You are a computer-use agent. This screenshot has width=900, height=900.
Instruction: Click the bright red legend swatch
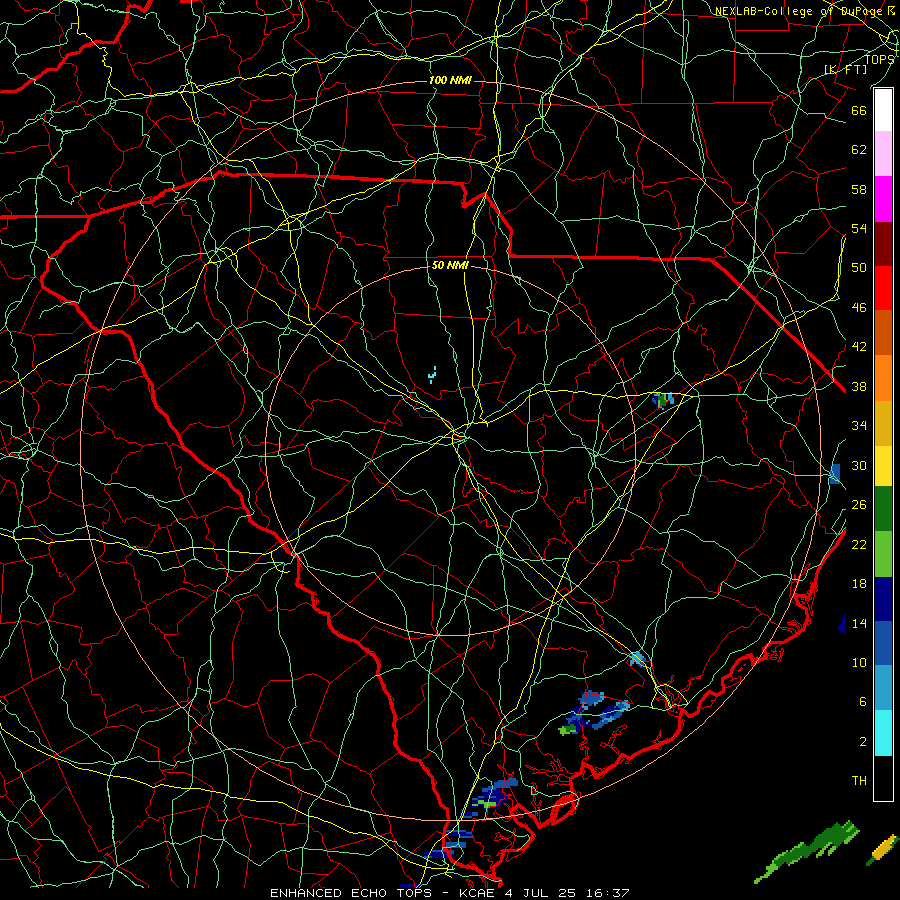tap(883, 288)
